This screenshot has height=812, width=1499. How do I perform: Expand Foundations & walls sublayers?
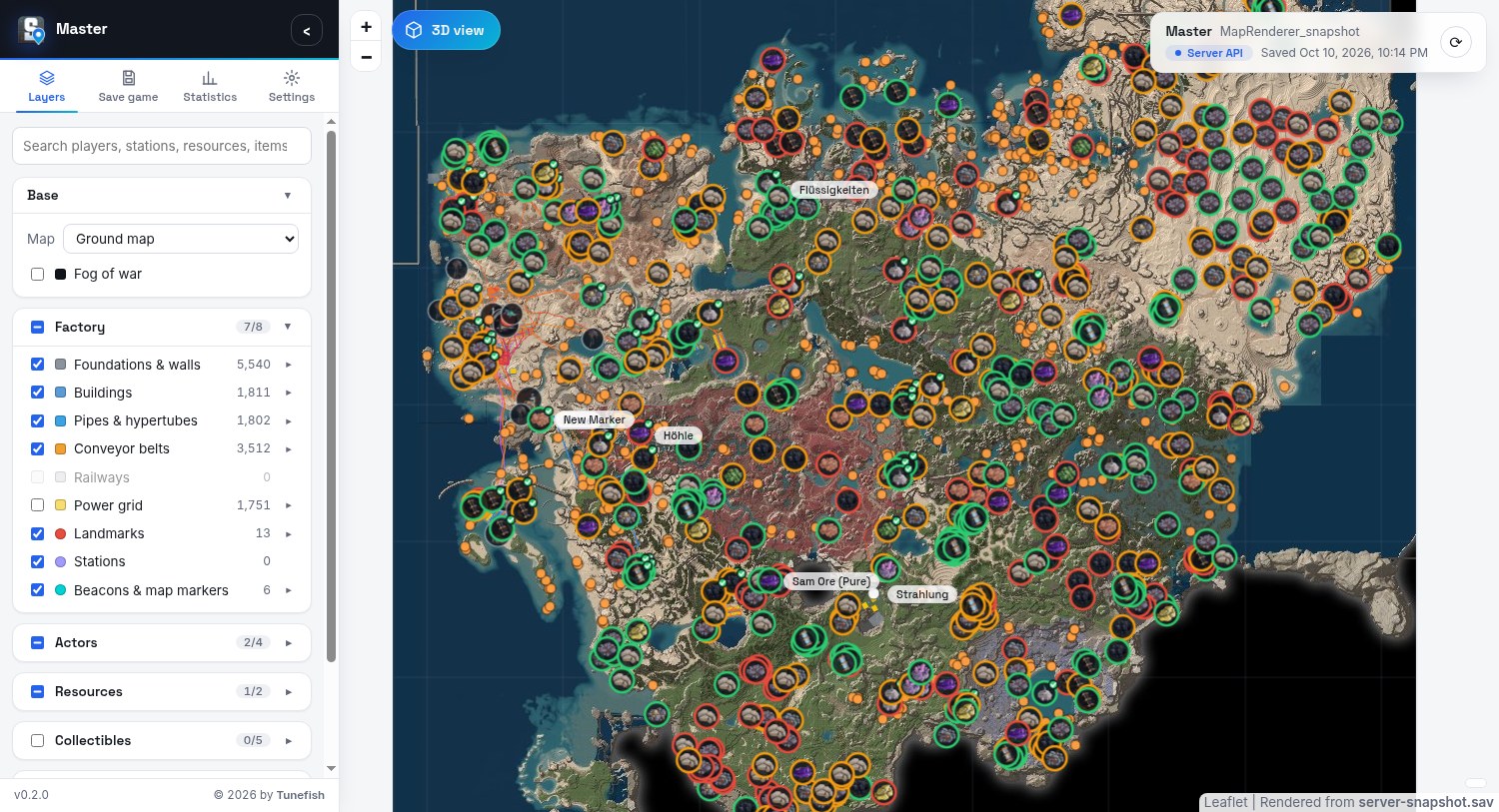(x=289, y=365)
